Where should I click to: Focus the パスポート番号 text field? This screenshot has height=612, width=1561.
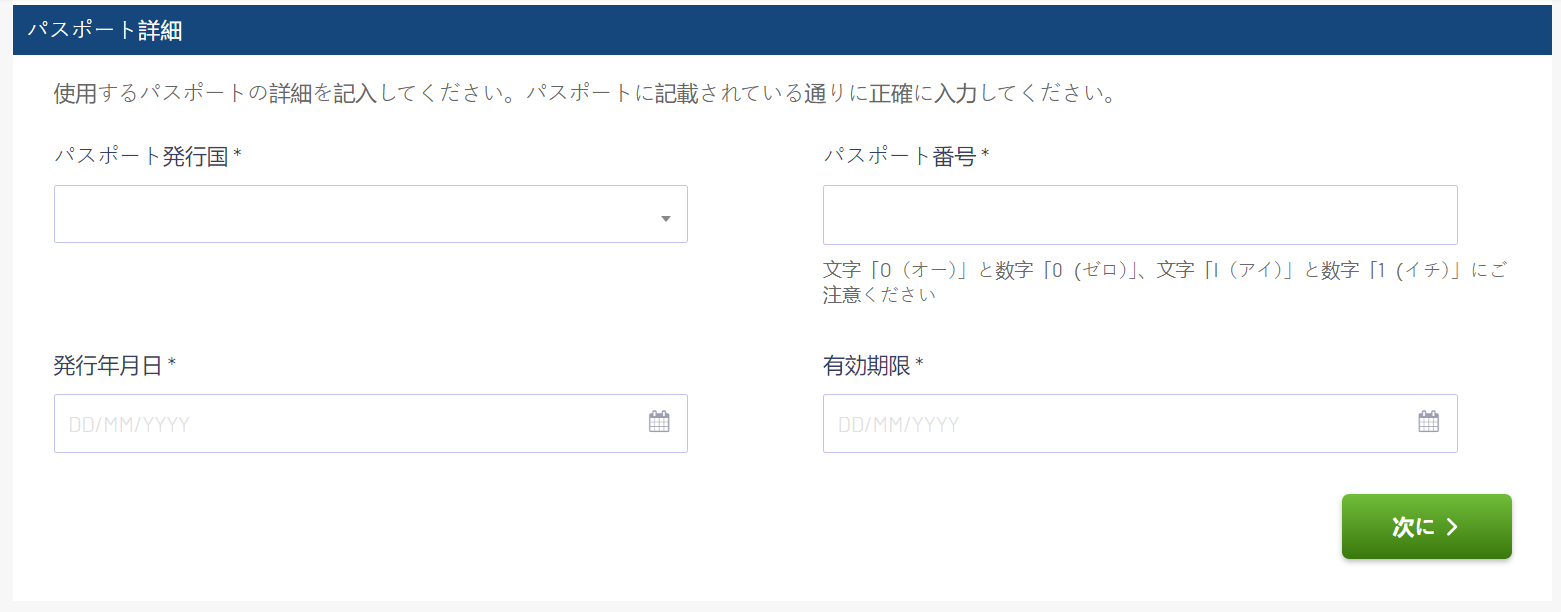1140,214
